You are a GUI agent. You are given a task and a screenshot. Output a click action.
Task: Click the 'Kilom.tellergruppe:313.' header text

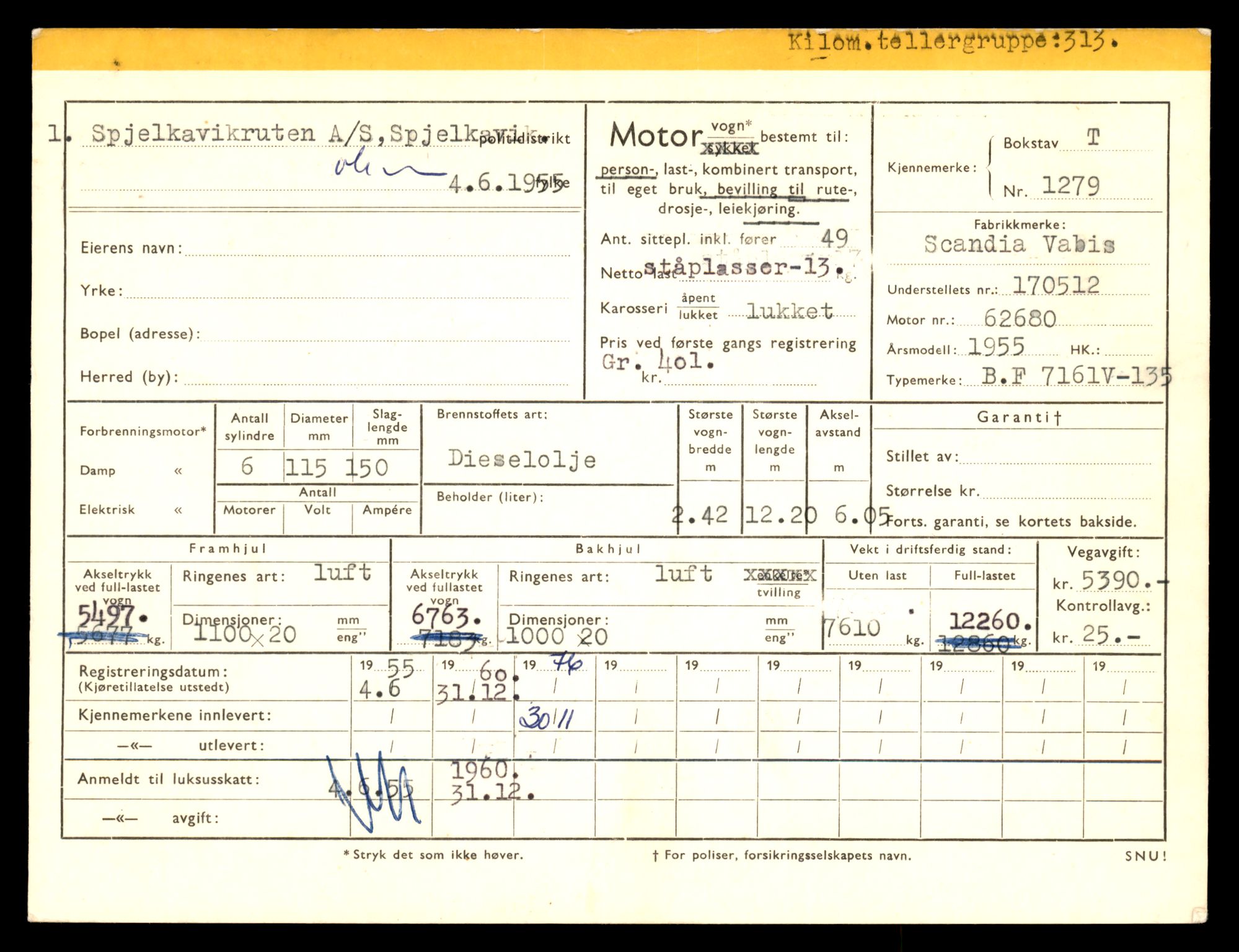pyautogui.click(x=955, y=43)
